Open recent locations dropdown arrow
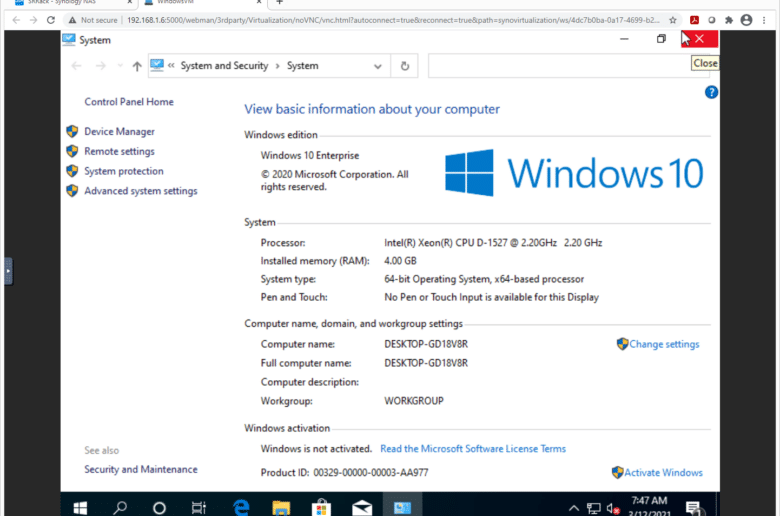Image resolution: width=780 pixels, height=516 pixels. coord(120,66)
